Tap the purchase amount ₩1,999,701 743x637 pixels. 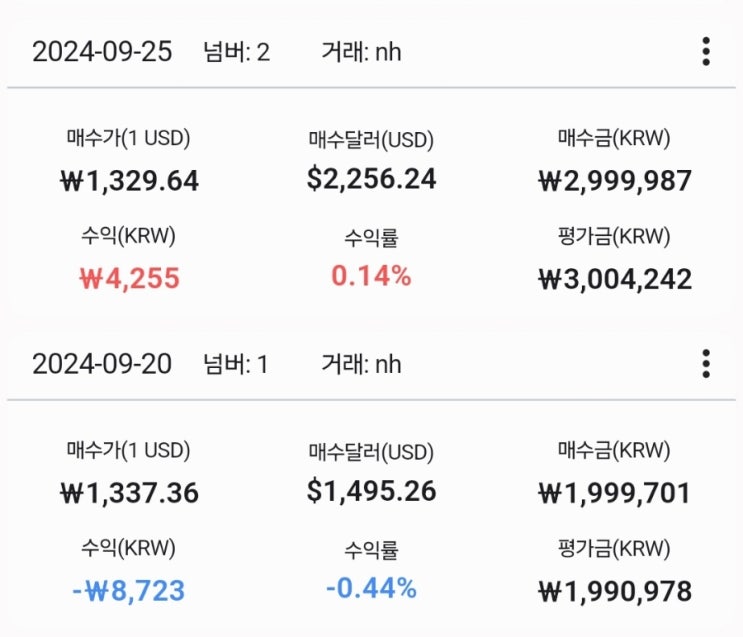click(x=614, y=493)
